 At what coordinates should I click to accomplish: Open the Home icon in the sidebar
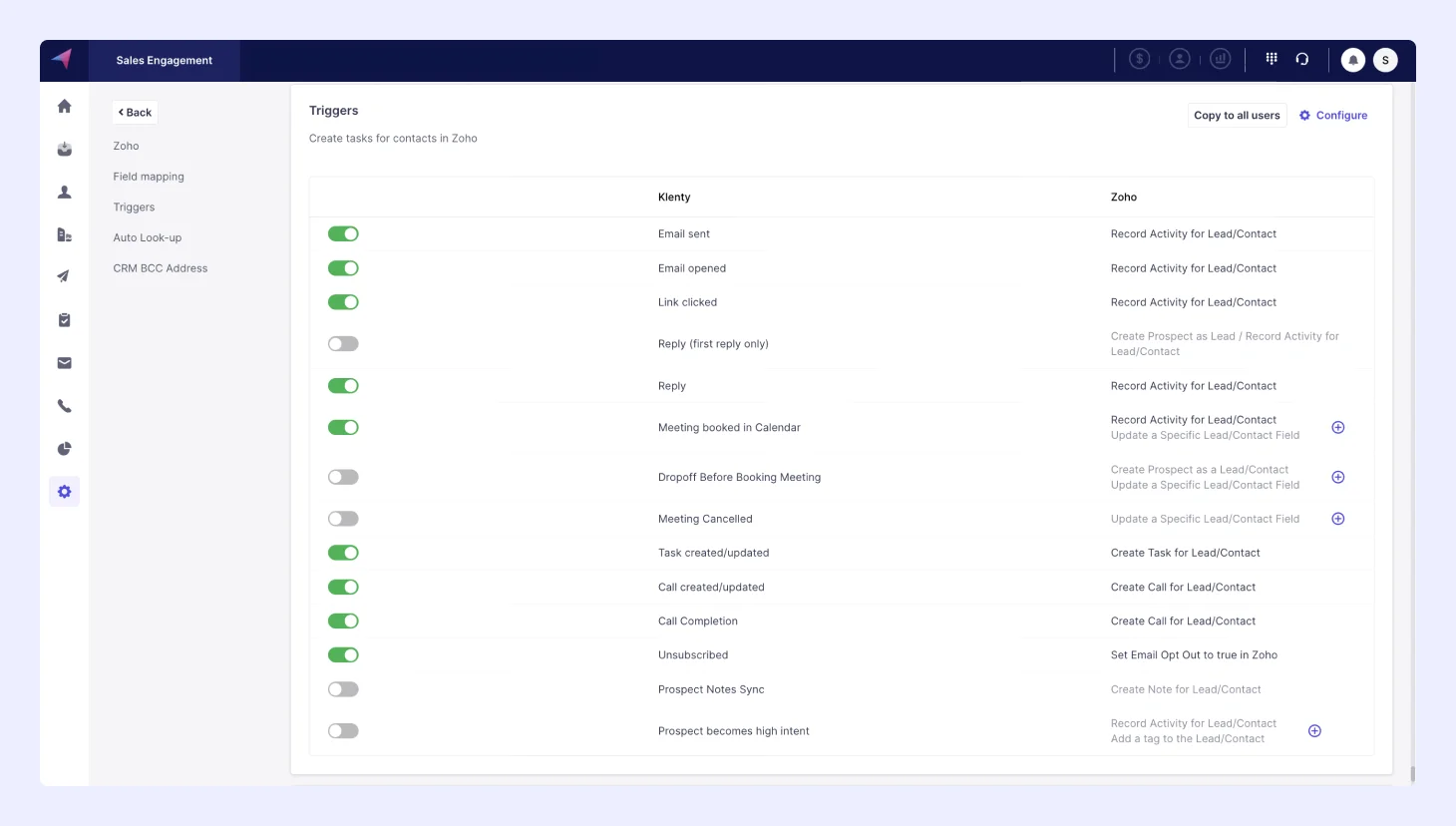click(x=64, y=106)
